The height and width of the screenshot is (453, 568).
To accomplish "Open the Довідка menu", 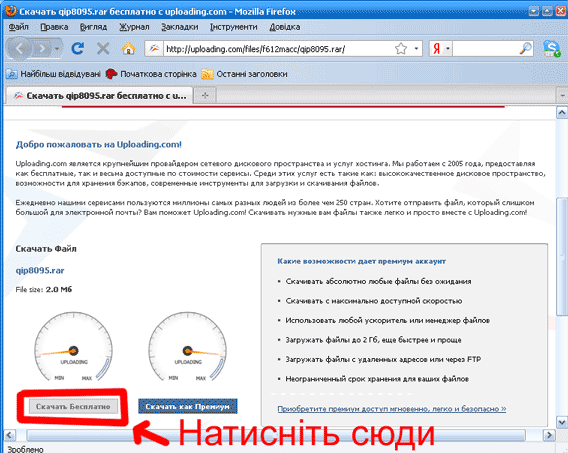I will 285,27.
